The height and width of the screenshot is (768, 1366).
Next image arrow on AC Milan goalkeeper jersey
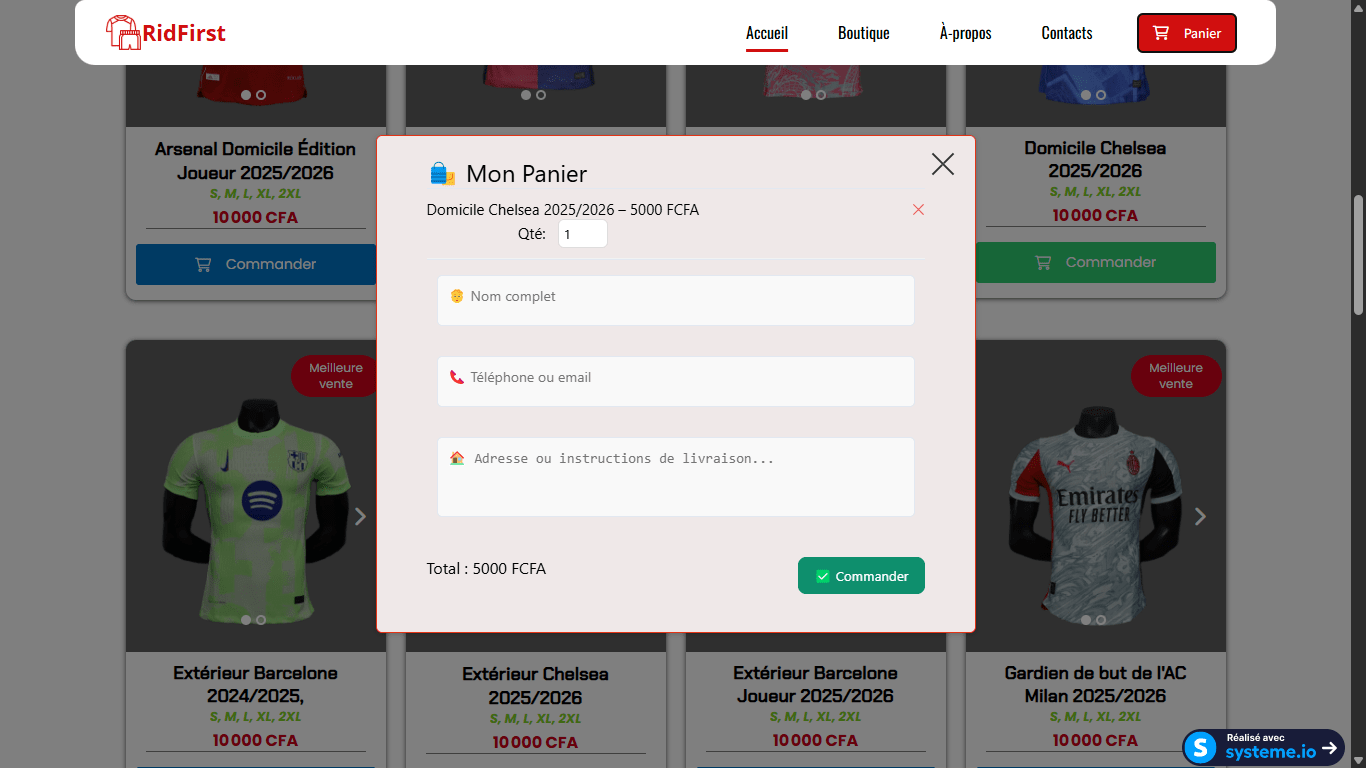[1200, 516]
